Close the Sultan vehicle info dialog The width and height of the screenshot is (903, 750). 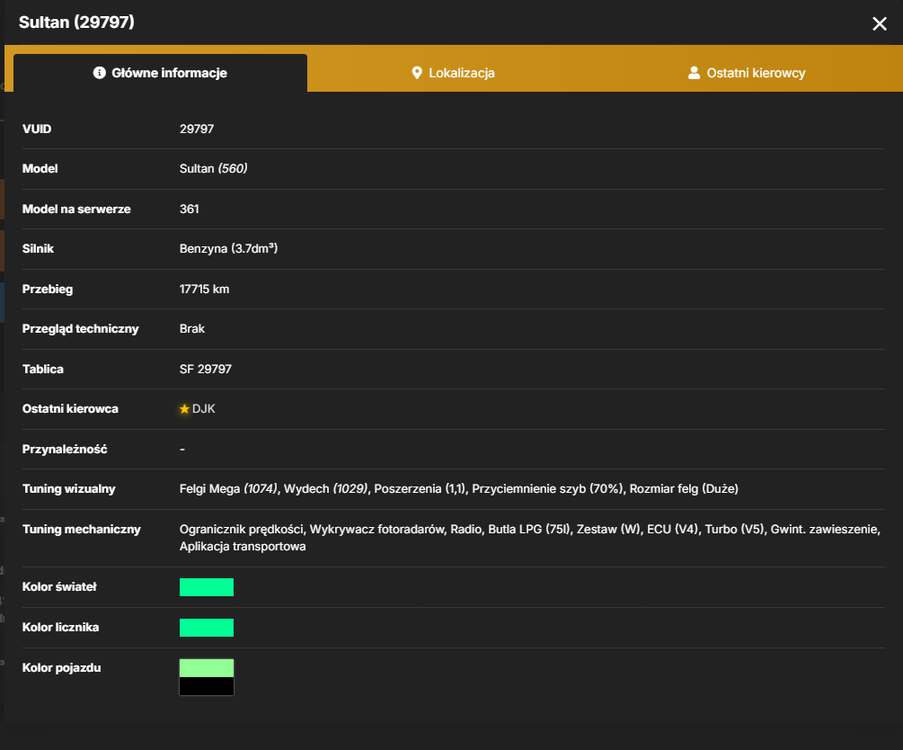(879, 24)
